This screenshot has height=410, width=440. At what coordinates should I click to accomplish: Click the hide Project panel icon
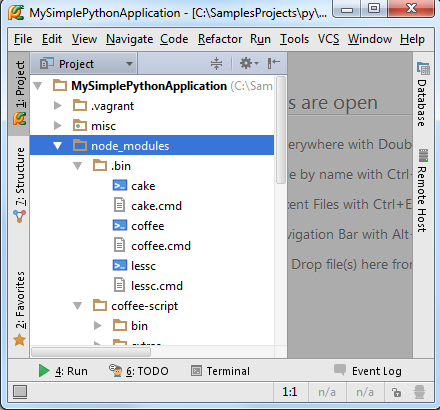[273, 63]
